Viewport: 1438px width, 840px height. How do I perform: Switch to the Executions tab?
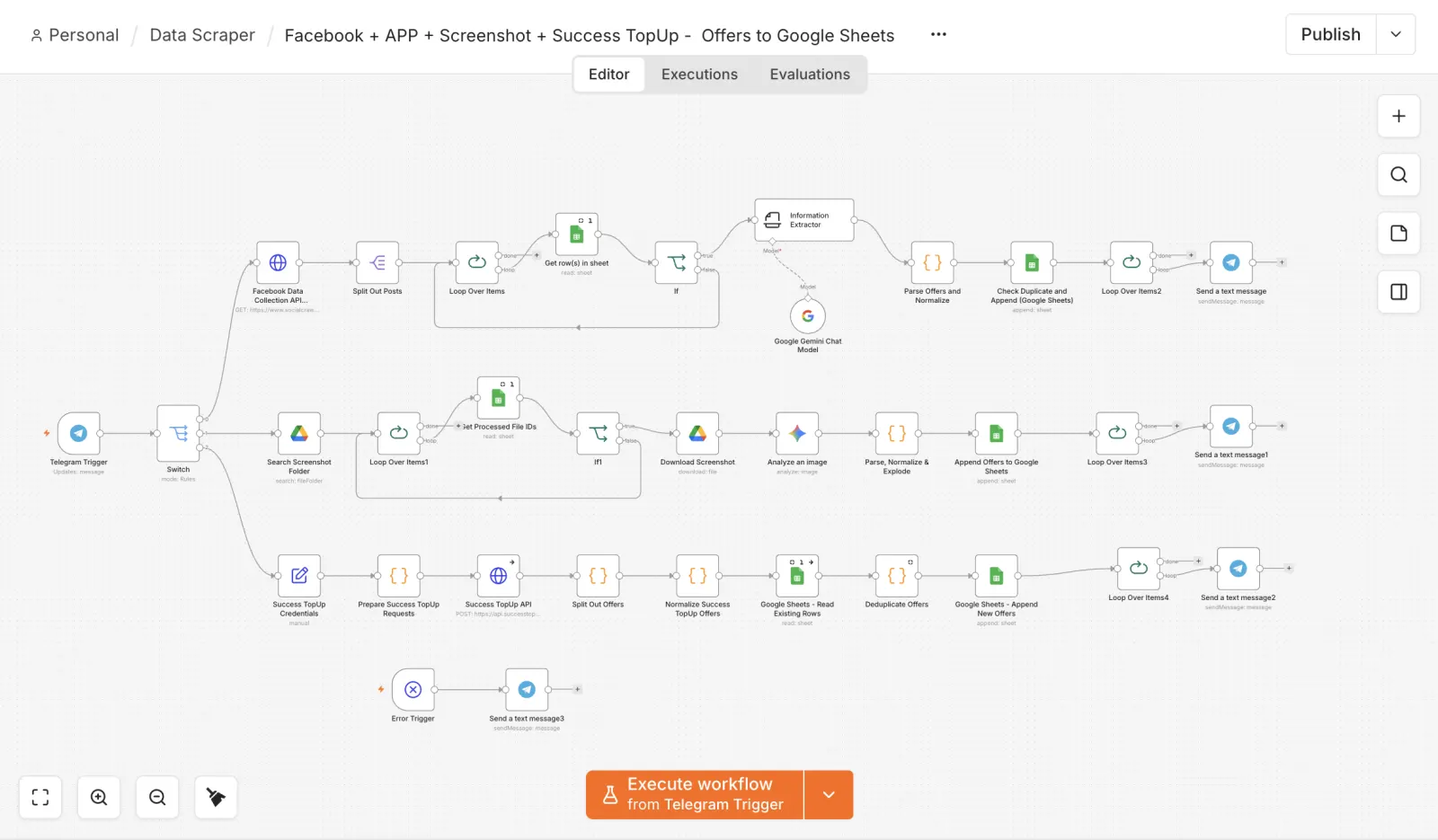699,75
